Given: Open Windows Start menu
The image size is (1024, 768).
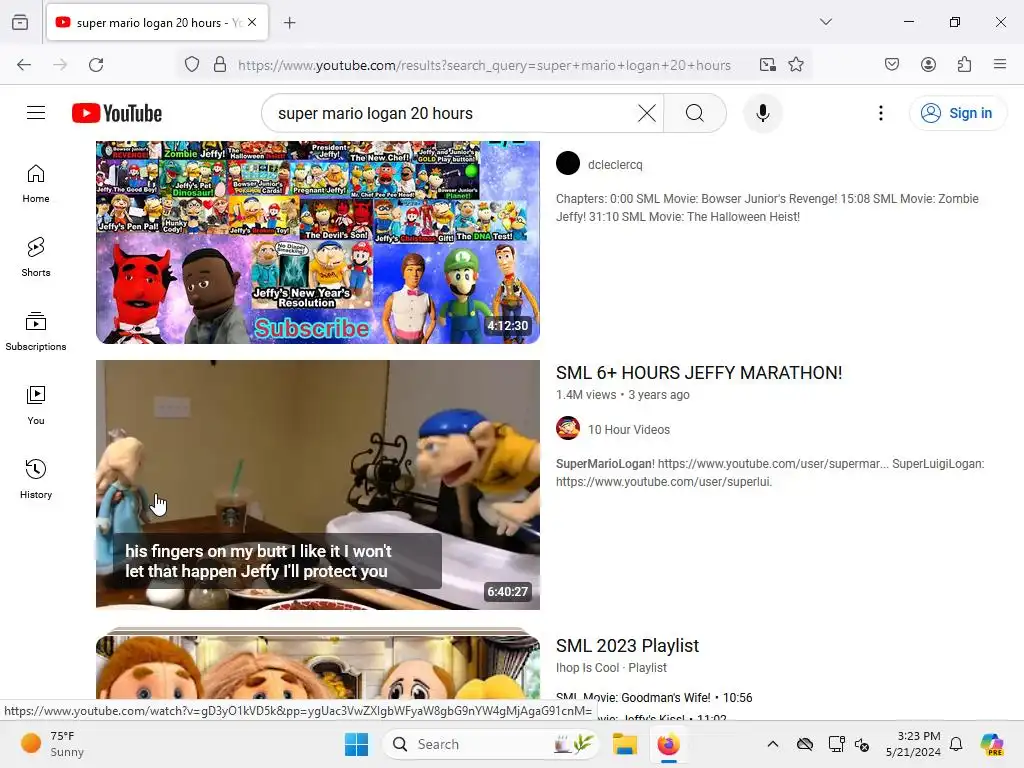Looking at the screenshot, I should (357, 744).
